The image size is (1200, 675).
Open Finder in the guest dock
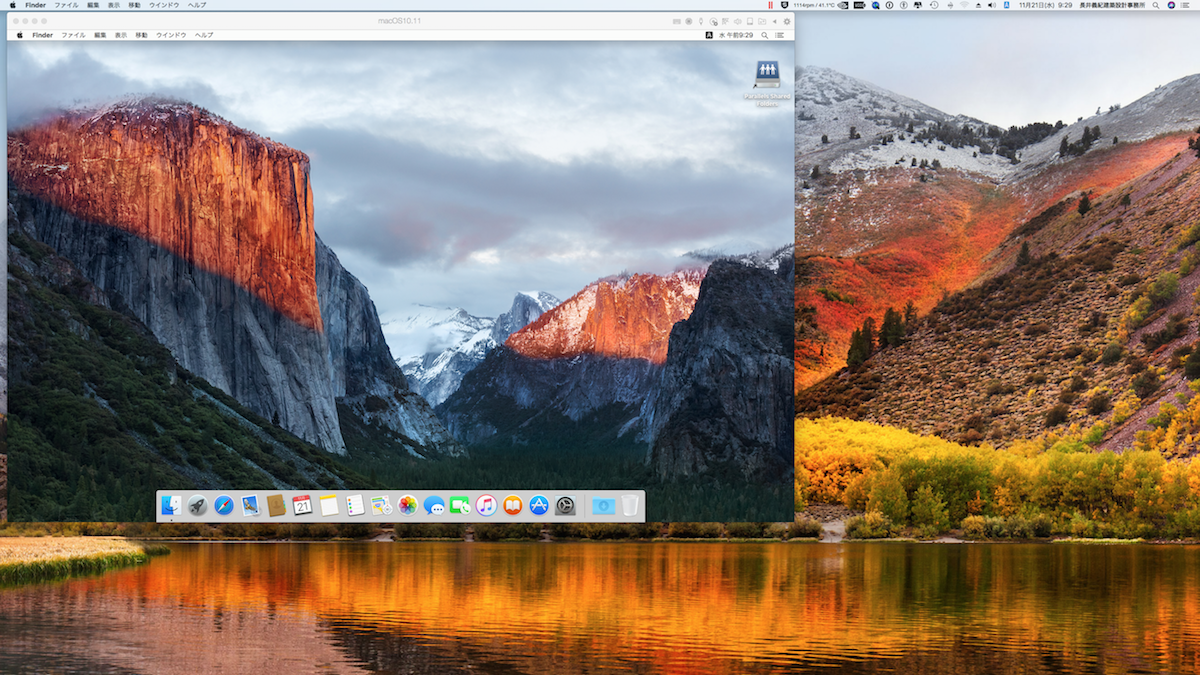tap(171, 506)
